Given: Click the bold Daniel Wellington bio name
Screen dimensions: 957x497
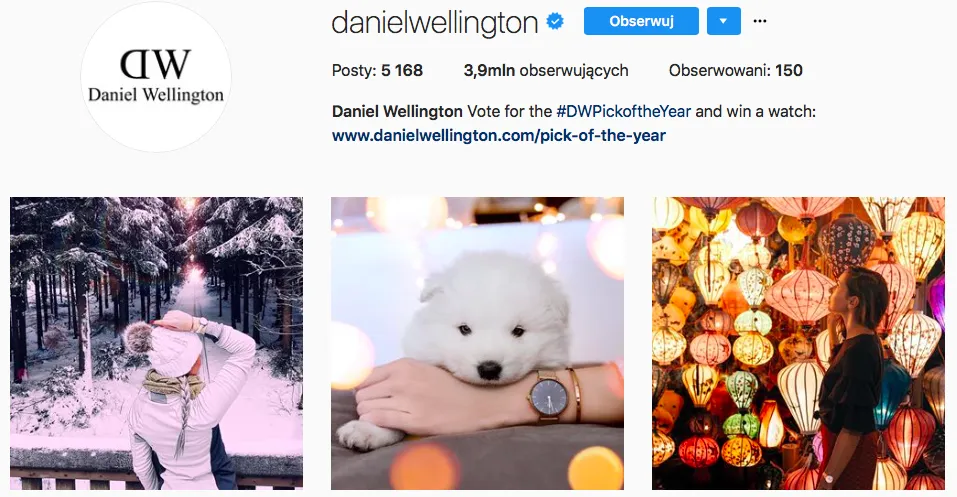Looking at the screenshot, I should 397,112.
